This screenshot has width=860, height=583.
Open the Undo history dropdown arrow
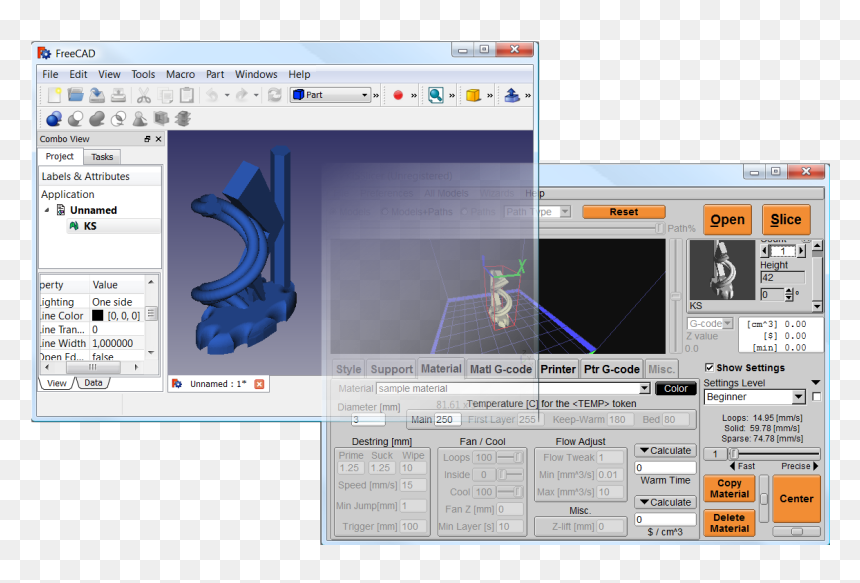227,95
